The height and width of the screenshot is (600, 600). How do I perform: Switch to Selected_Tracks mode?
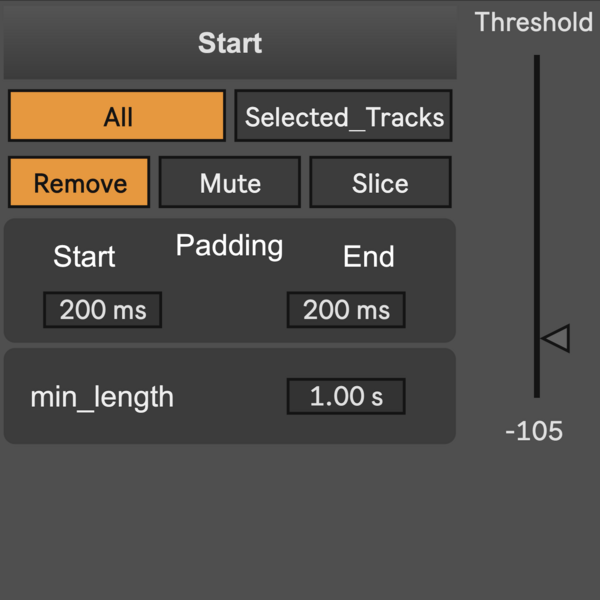pos(344,117)
